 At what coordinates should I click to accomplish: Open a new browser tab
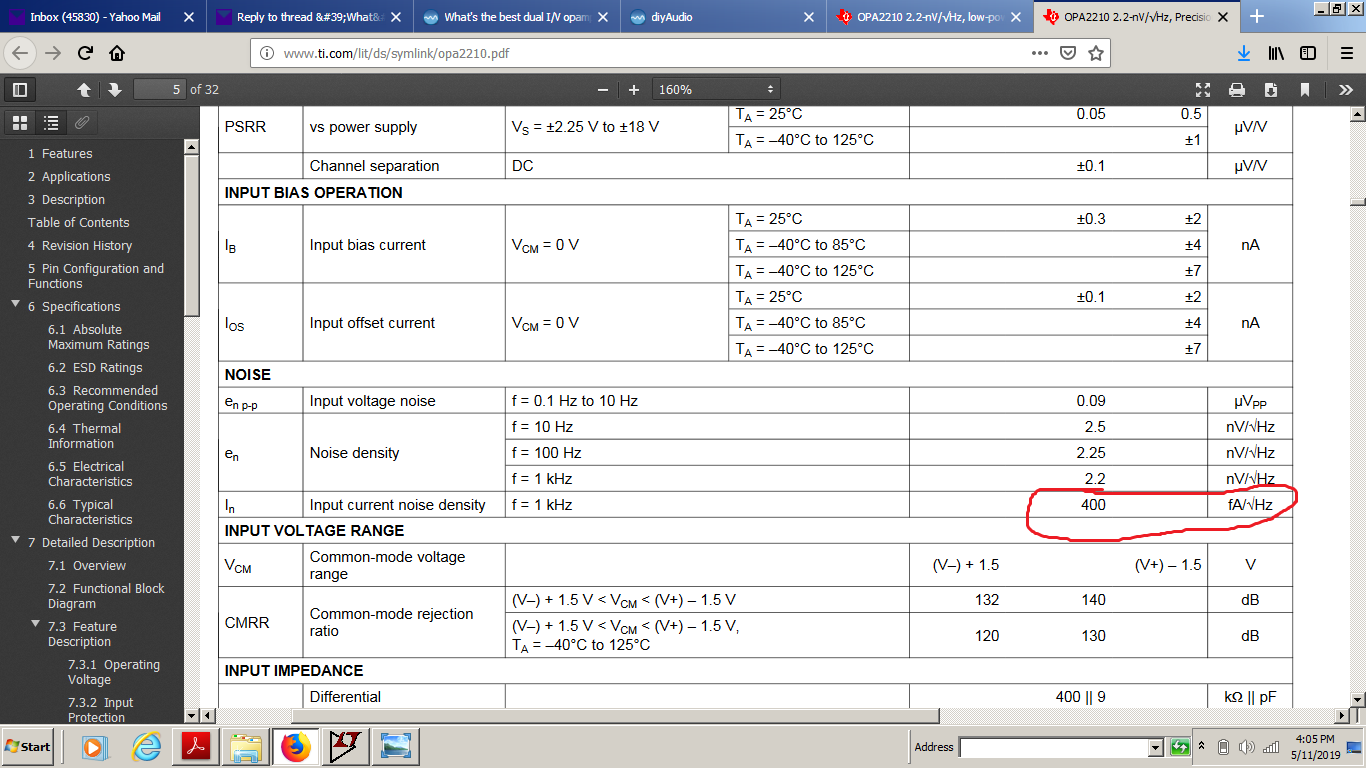point(1257,17)
